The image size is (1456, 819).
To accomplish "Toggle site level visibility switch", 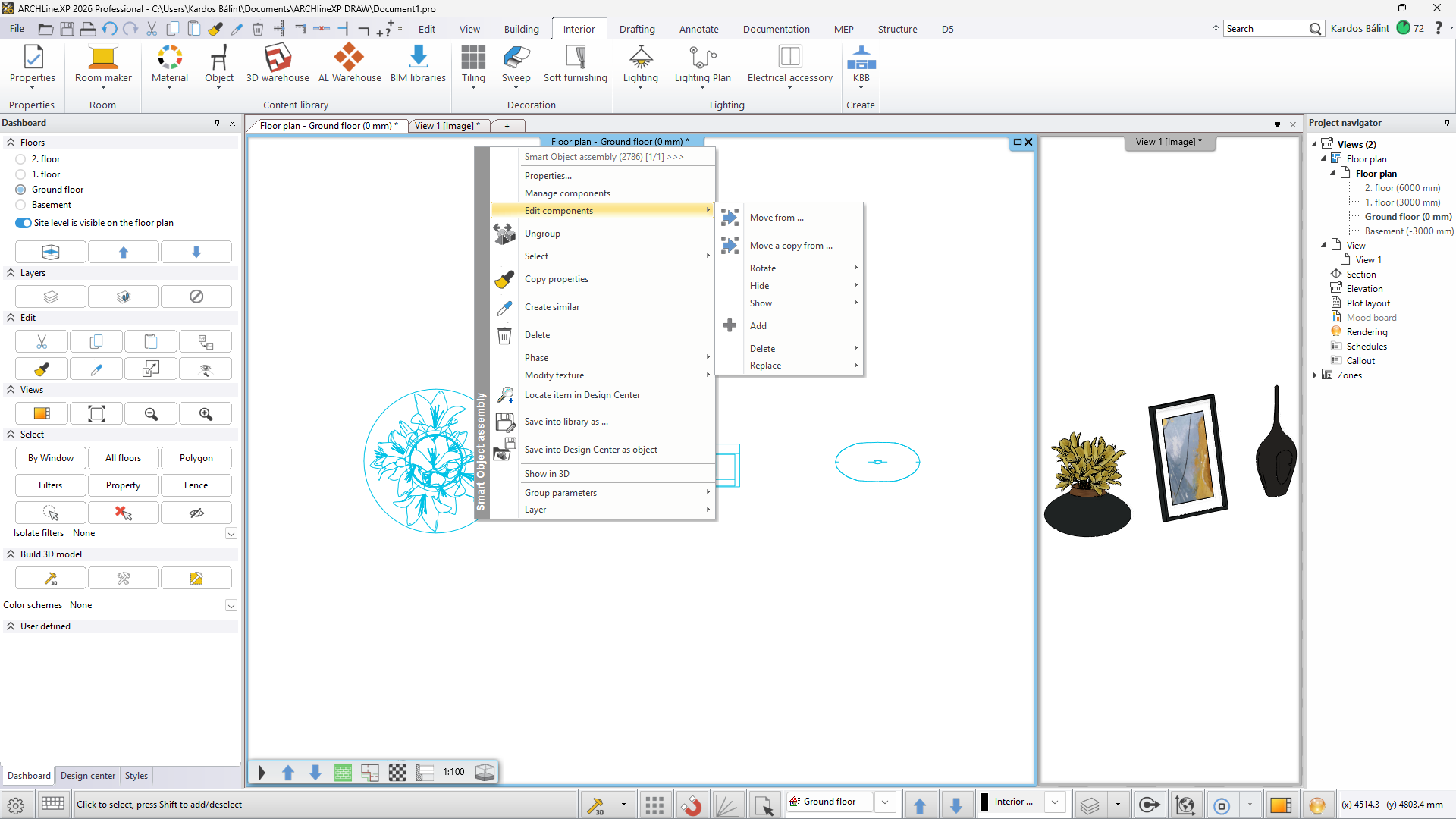I will click(24, 223).
